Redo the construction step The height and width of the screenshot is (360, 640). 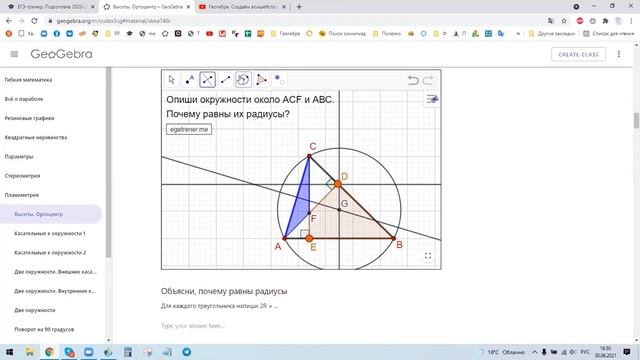pos(428,80)
